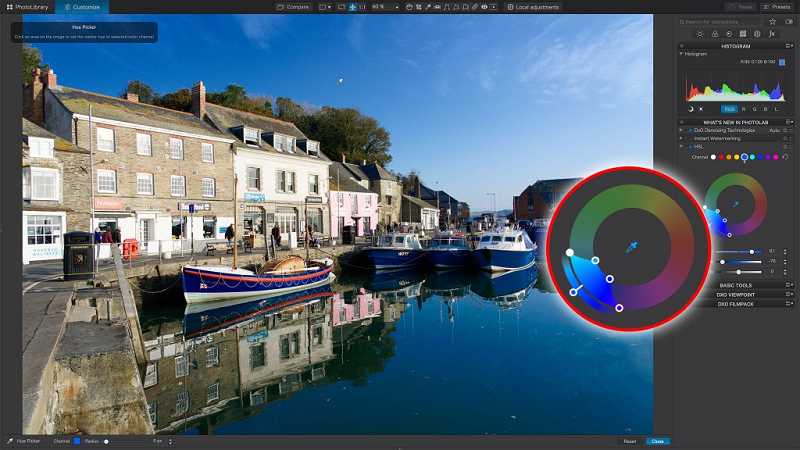The width and height of the screenshot is (800, 450).
Task: Select the white global HSL channel
Action: (x=713, y=157)
